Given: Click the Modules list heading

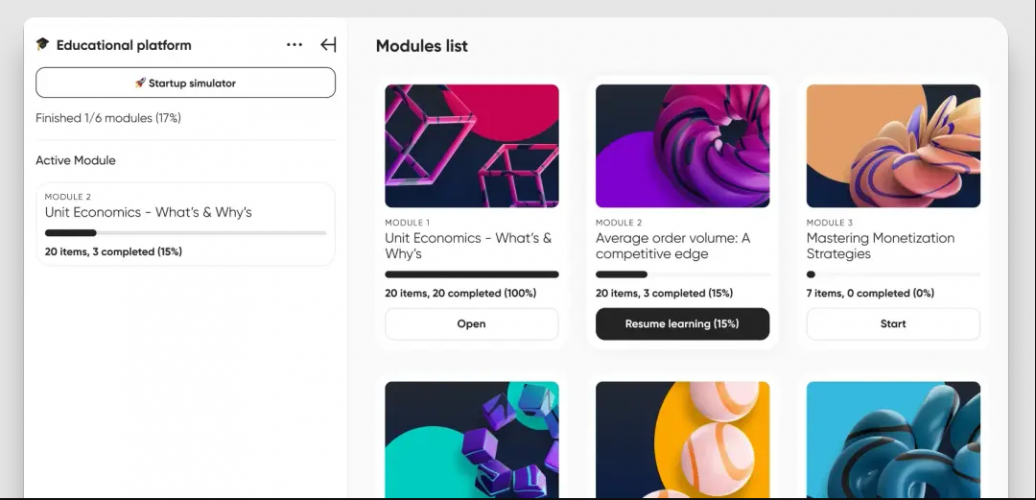Looking at the screenshot, I should [421, 46].
